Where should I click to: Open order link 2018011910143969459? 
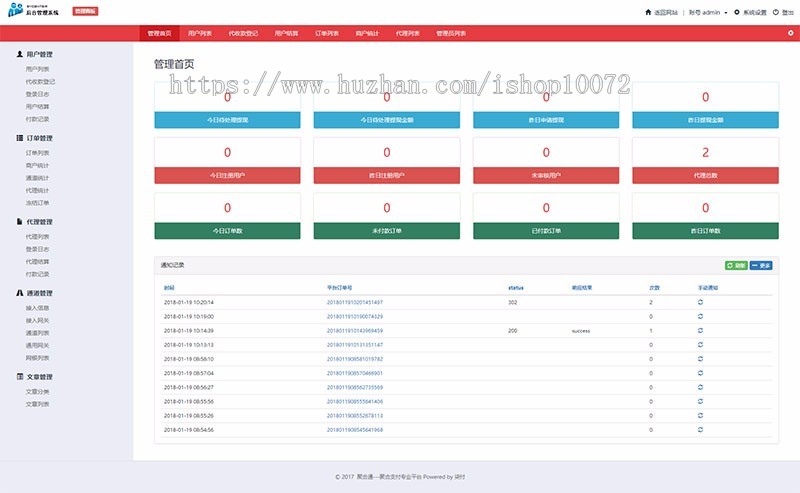(x=355, y=331)
